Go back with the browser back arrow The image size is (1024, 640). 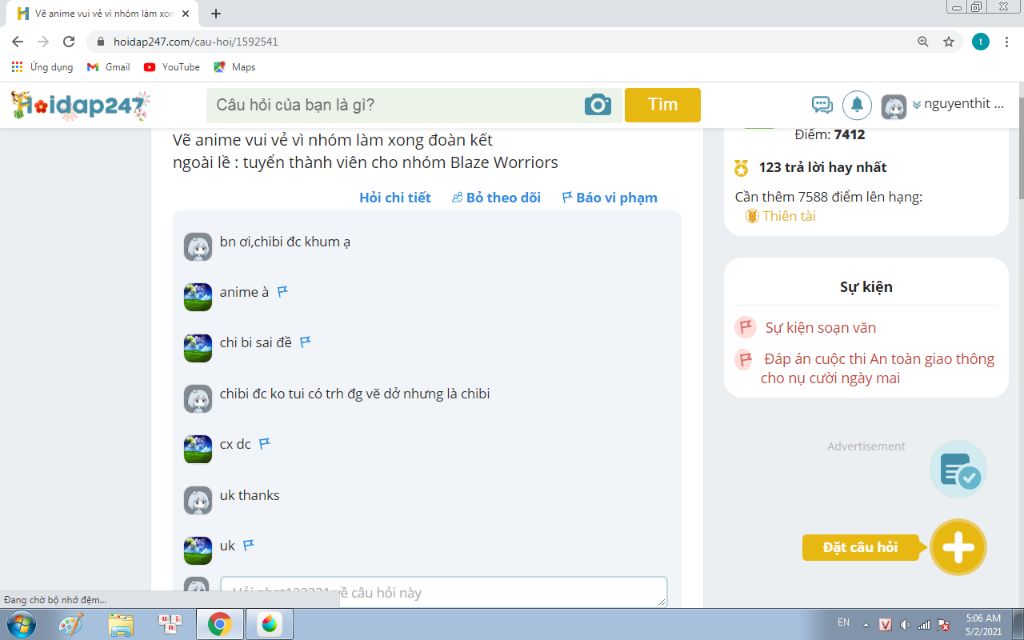18,42
